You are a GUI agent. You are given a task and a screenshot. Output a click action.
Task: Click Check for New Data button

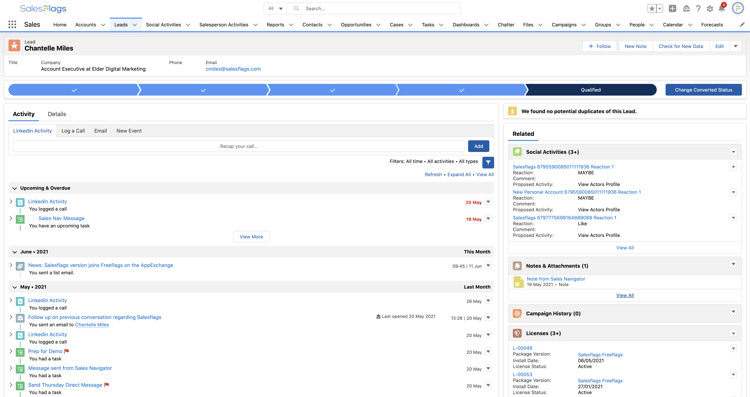coord(681,46)
